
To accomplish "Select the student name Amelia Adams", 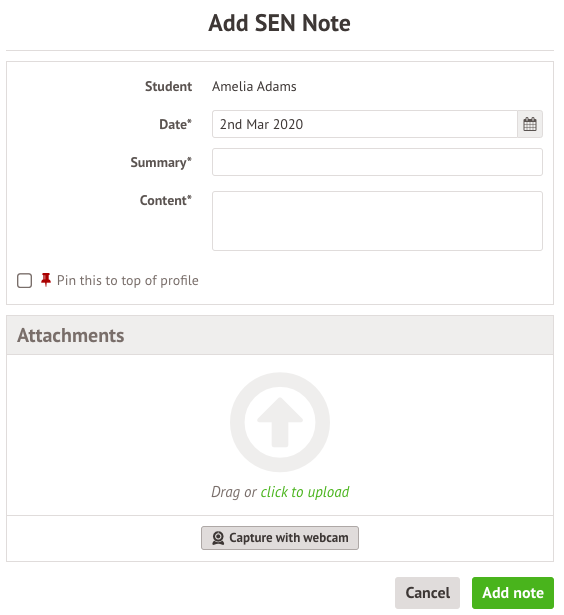I will 254,86.
